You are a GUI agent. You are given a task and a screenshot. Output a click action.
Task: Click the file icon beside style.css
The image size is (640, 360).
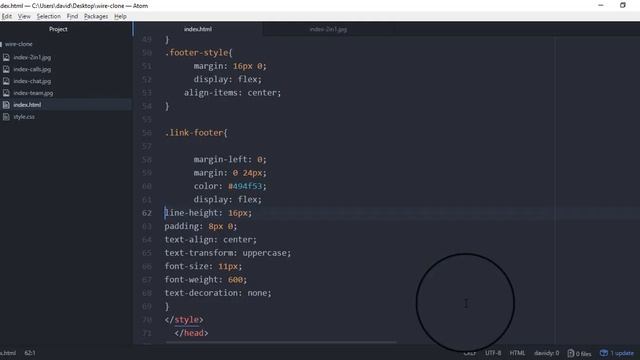(6, 117)
